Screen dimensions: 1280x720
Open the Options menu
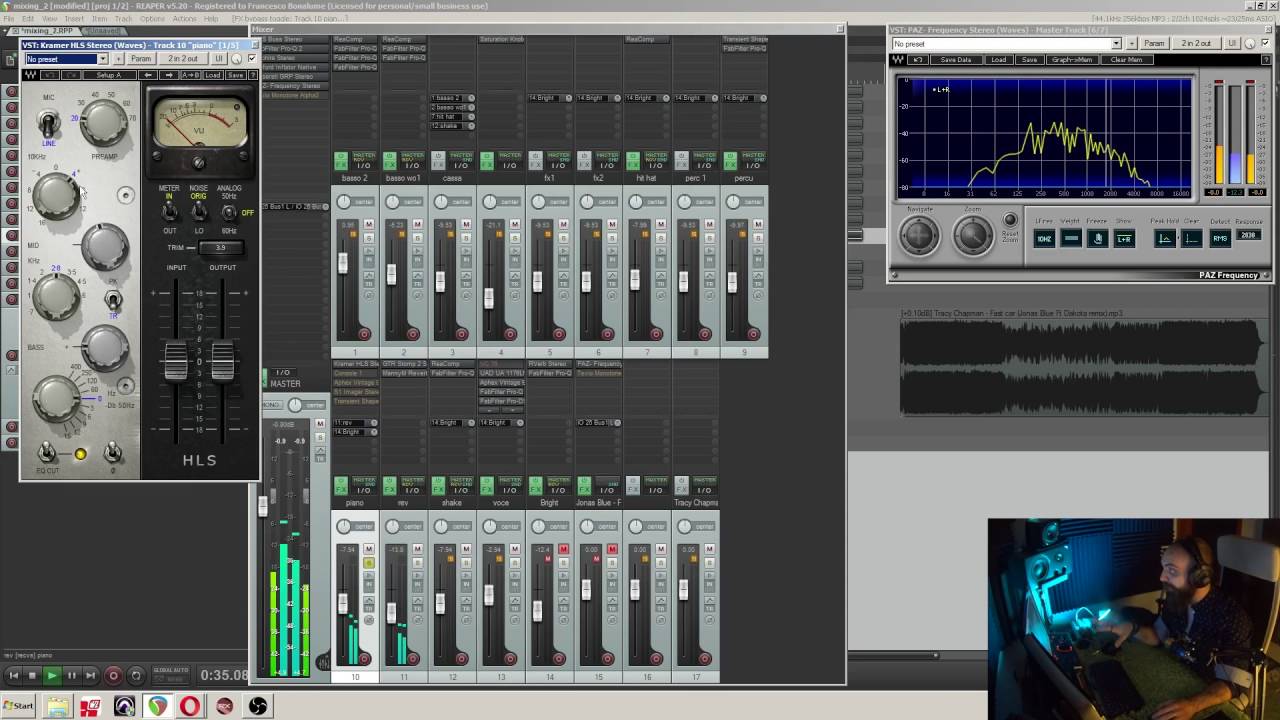[x=152, y=19]
